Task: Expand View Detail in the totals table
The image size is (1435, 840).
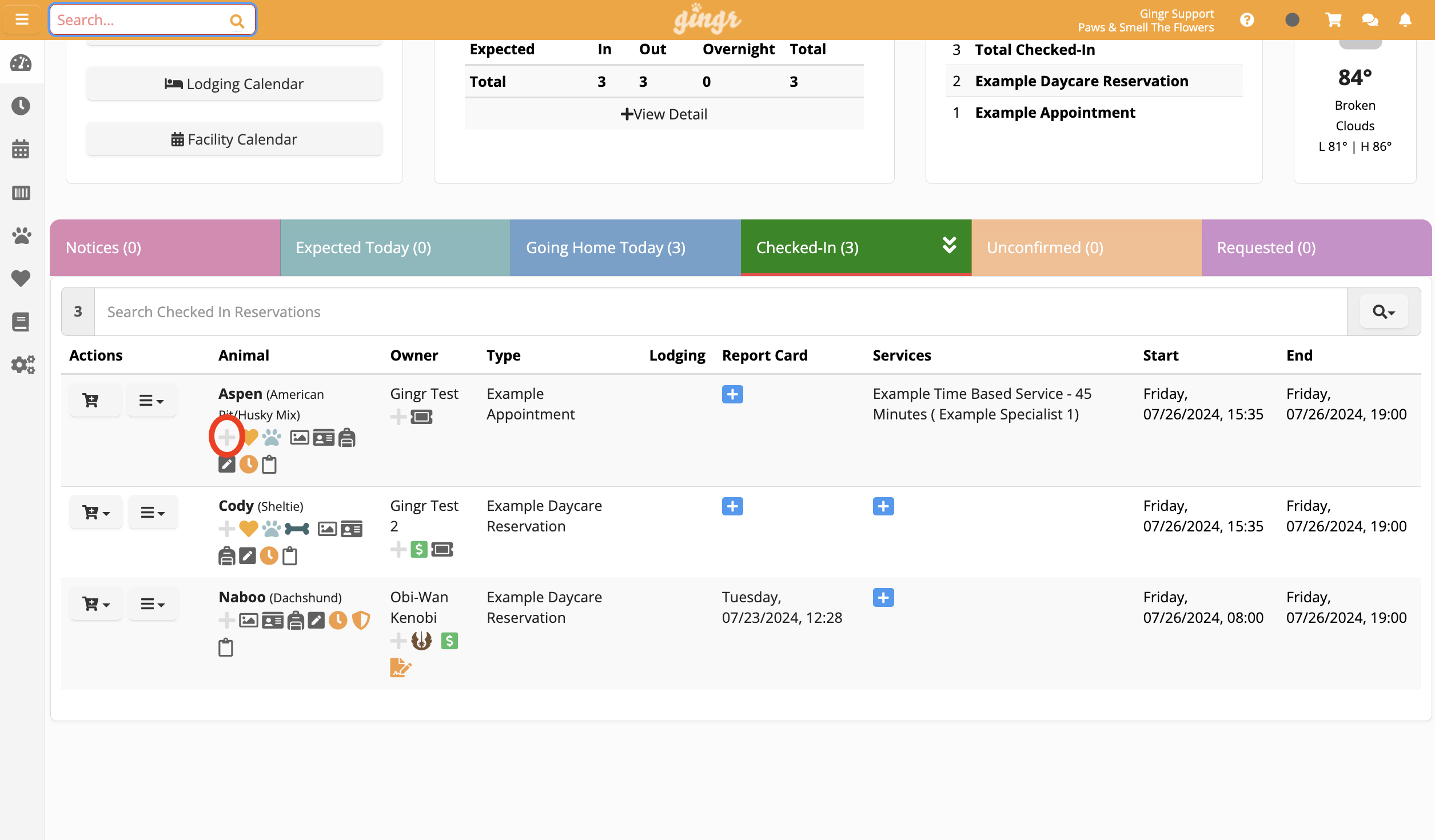Action: point(664,114)
